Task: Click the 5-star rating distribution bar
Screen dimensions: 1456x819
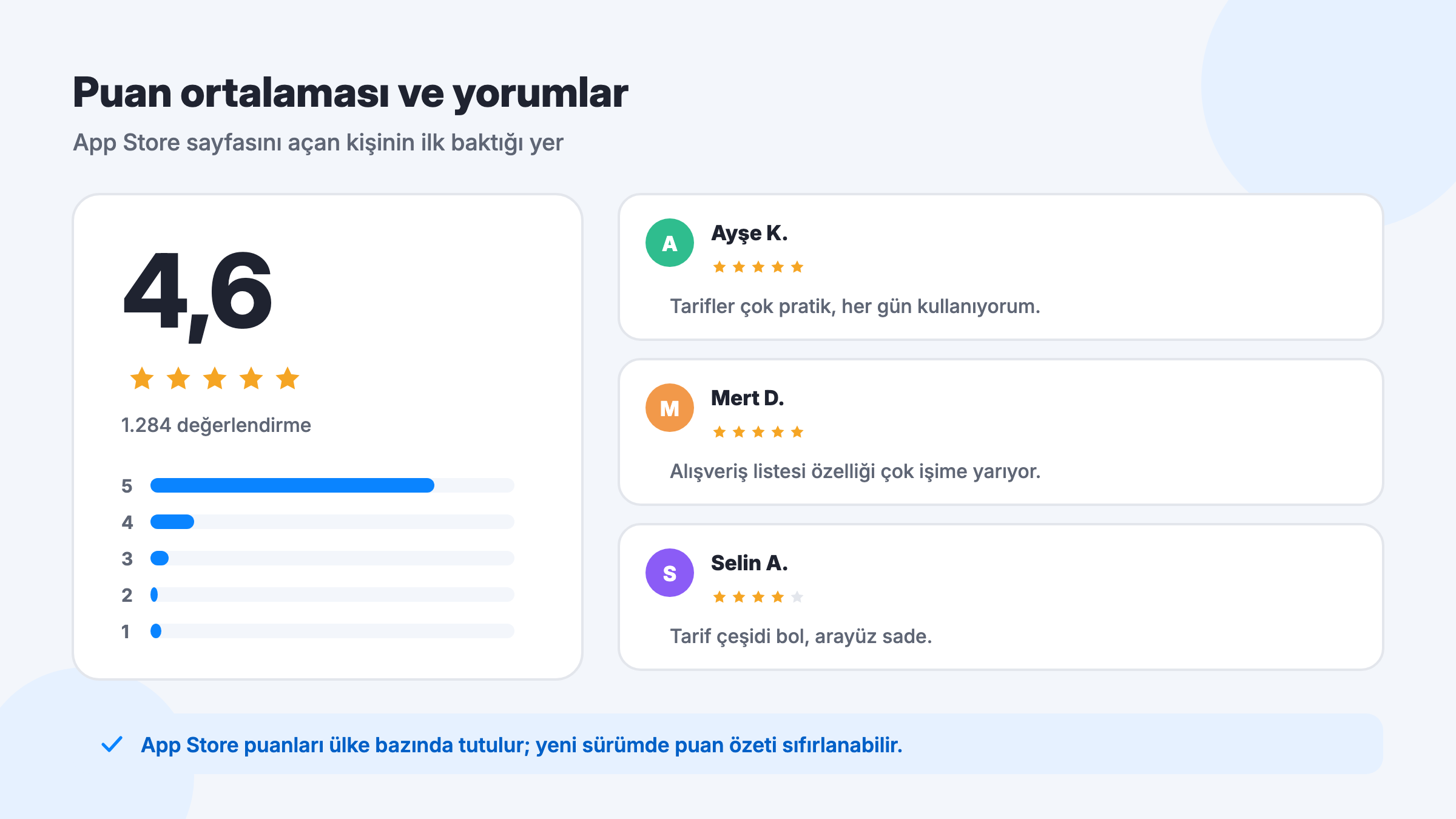Action: tap(332, 485)
